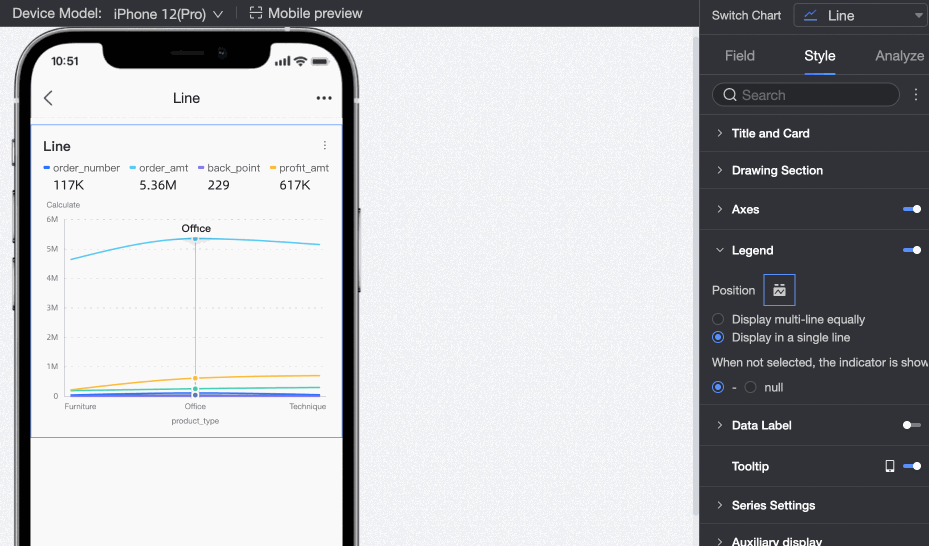
Task: Click the 229 back_point value
Action: pyautogui.click(x=219, y=185)
